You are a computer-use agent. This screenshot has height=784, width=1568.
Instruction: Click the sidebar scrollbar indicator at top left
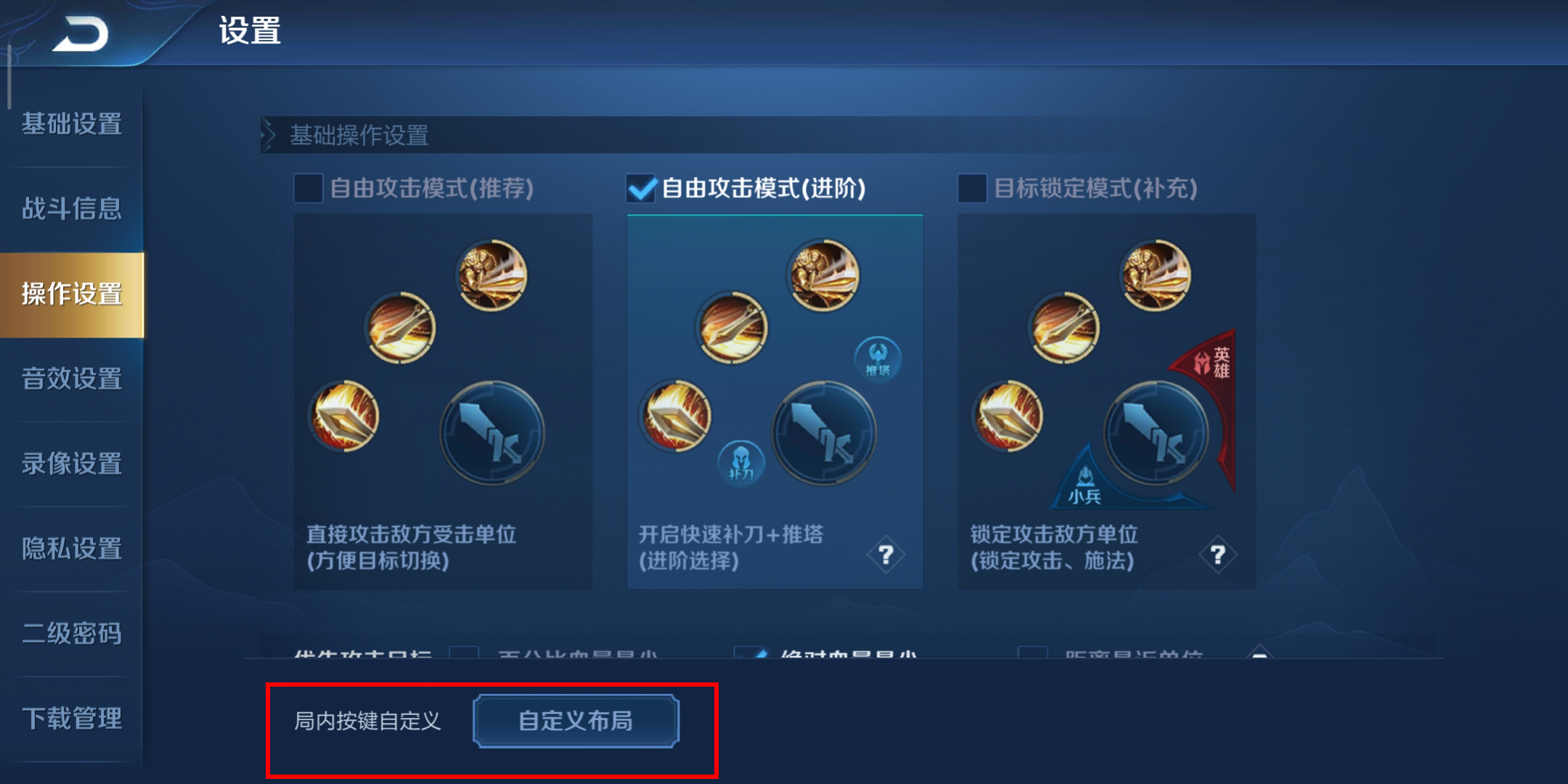(x=9, y=77)
